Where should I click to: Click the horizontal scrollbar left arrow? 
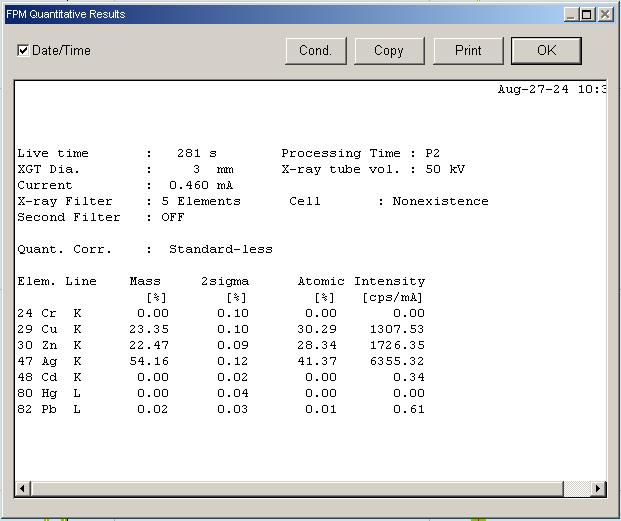[x=23, y=489]
